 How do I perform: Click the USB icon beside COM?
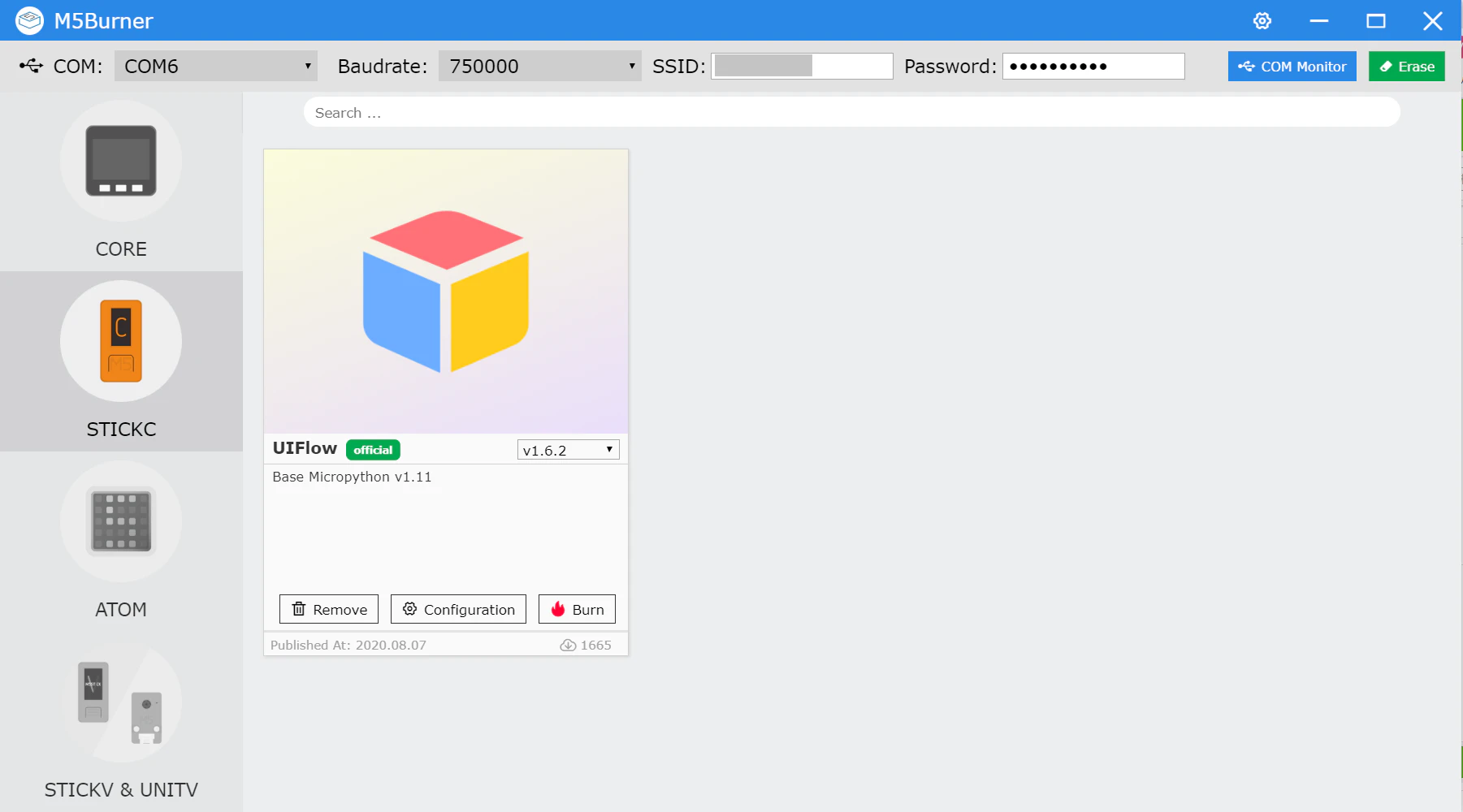(31, 66)
